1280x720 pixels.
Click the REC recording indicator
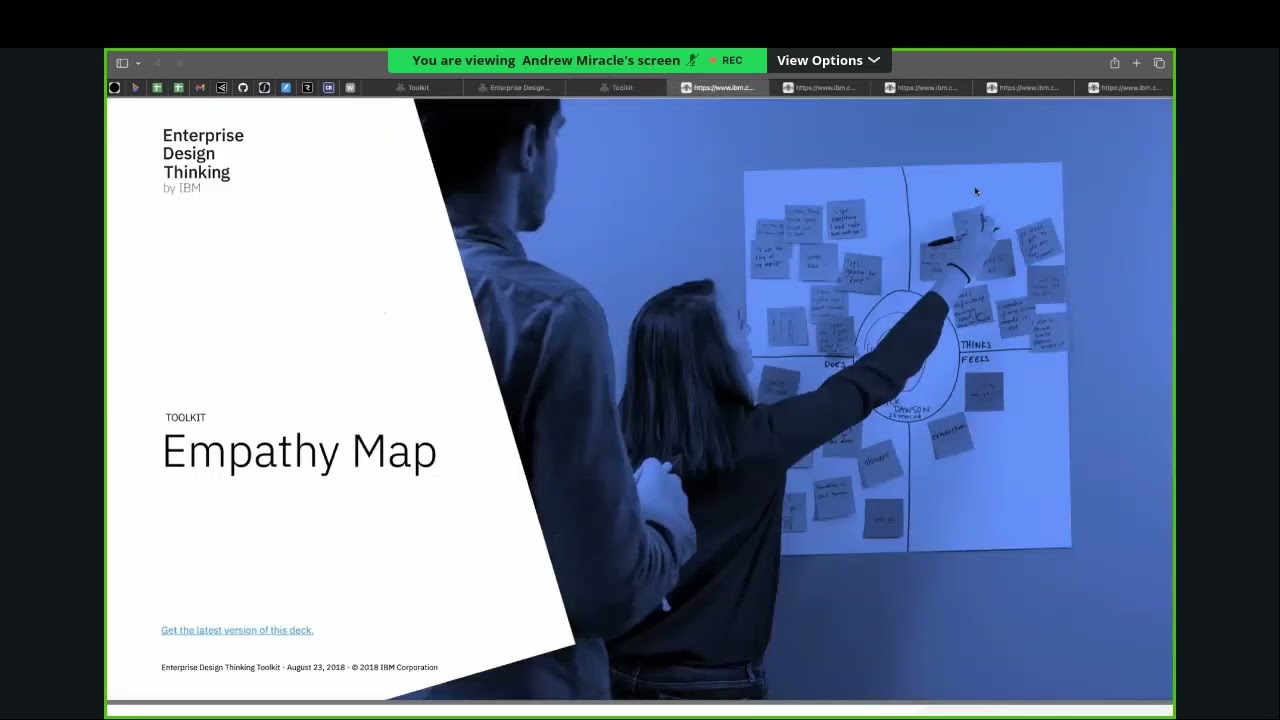click(726, 60)
